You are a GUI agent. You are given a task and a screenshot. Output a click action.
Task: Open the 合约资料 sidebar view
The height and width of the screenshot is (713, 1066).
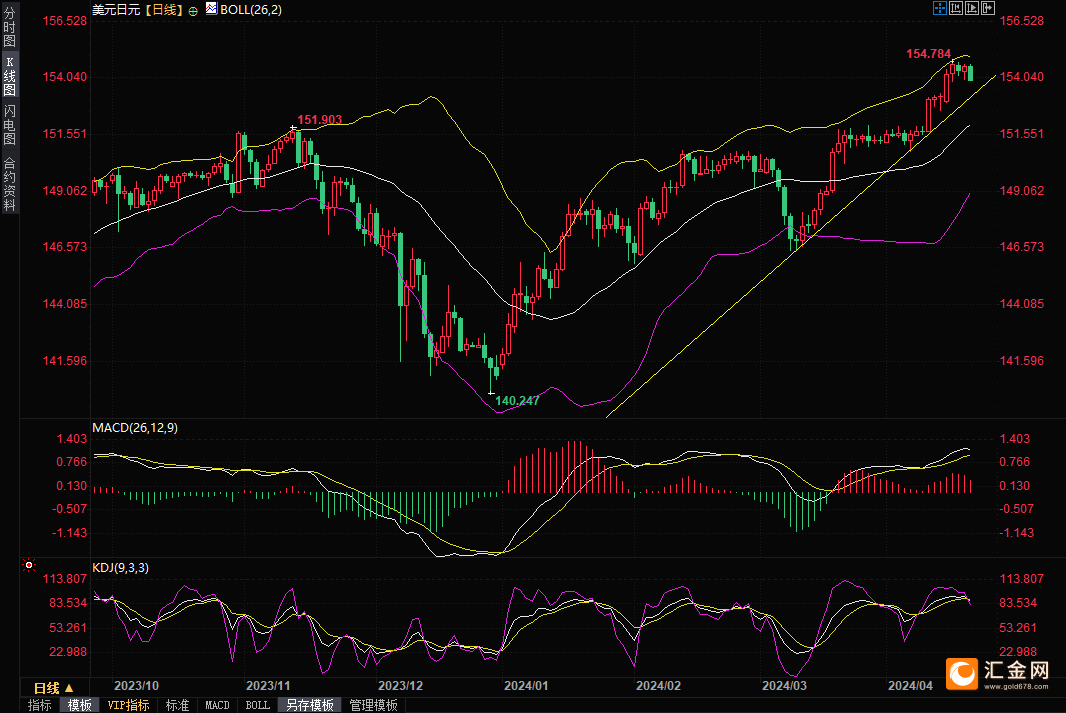click(10, 184)
